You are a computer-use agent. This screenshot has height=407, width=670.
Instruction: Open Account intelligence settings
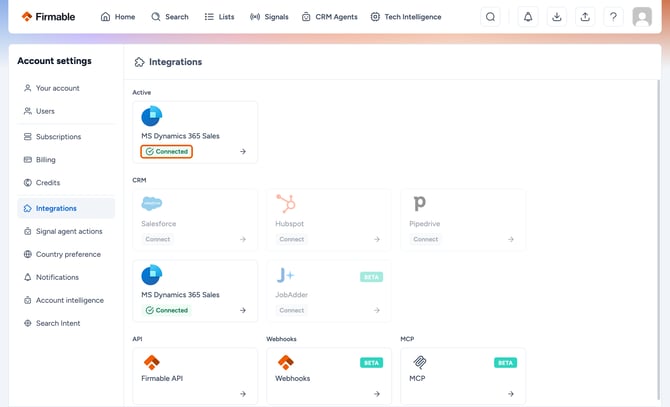66,301
